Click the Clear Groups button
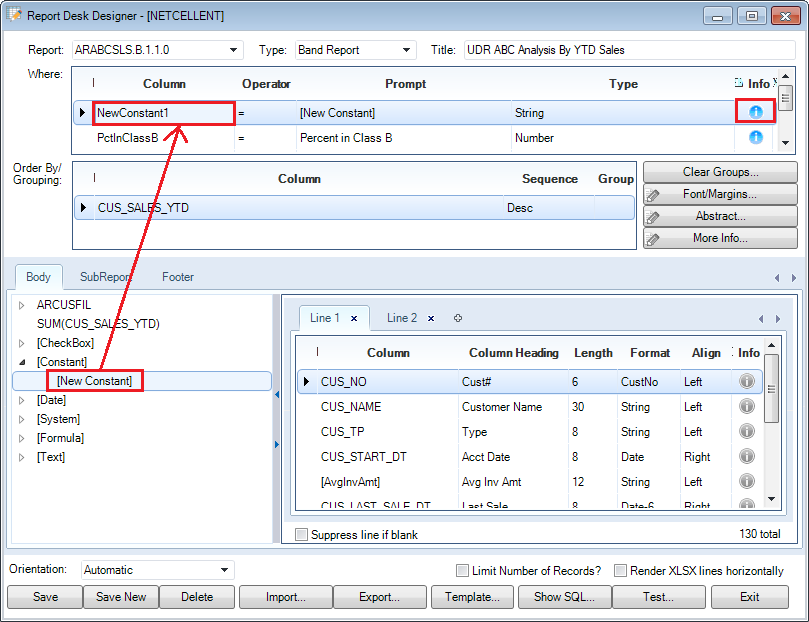 (720, 172)
